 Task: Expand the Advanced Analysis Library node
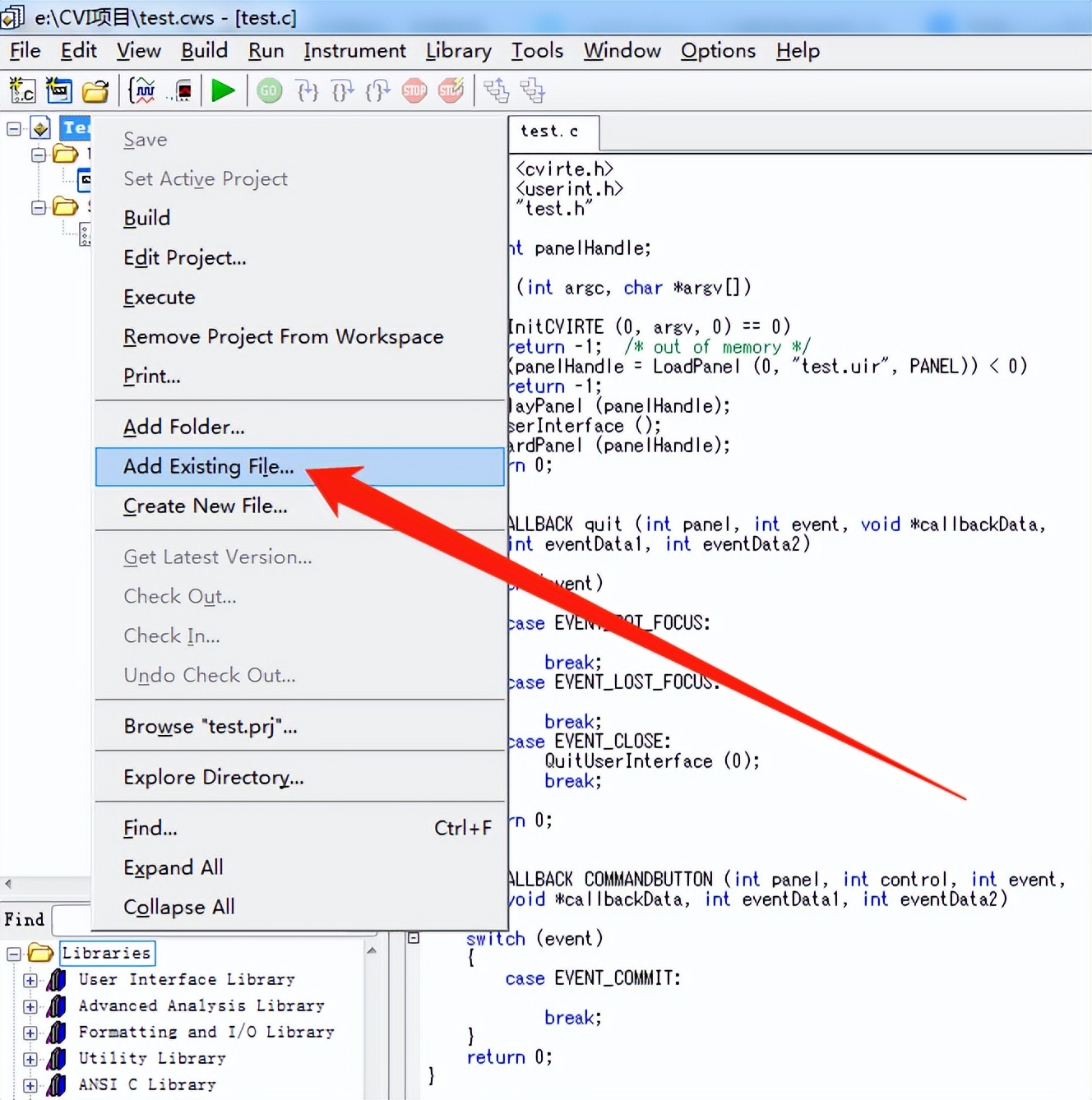(30, 1006)
